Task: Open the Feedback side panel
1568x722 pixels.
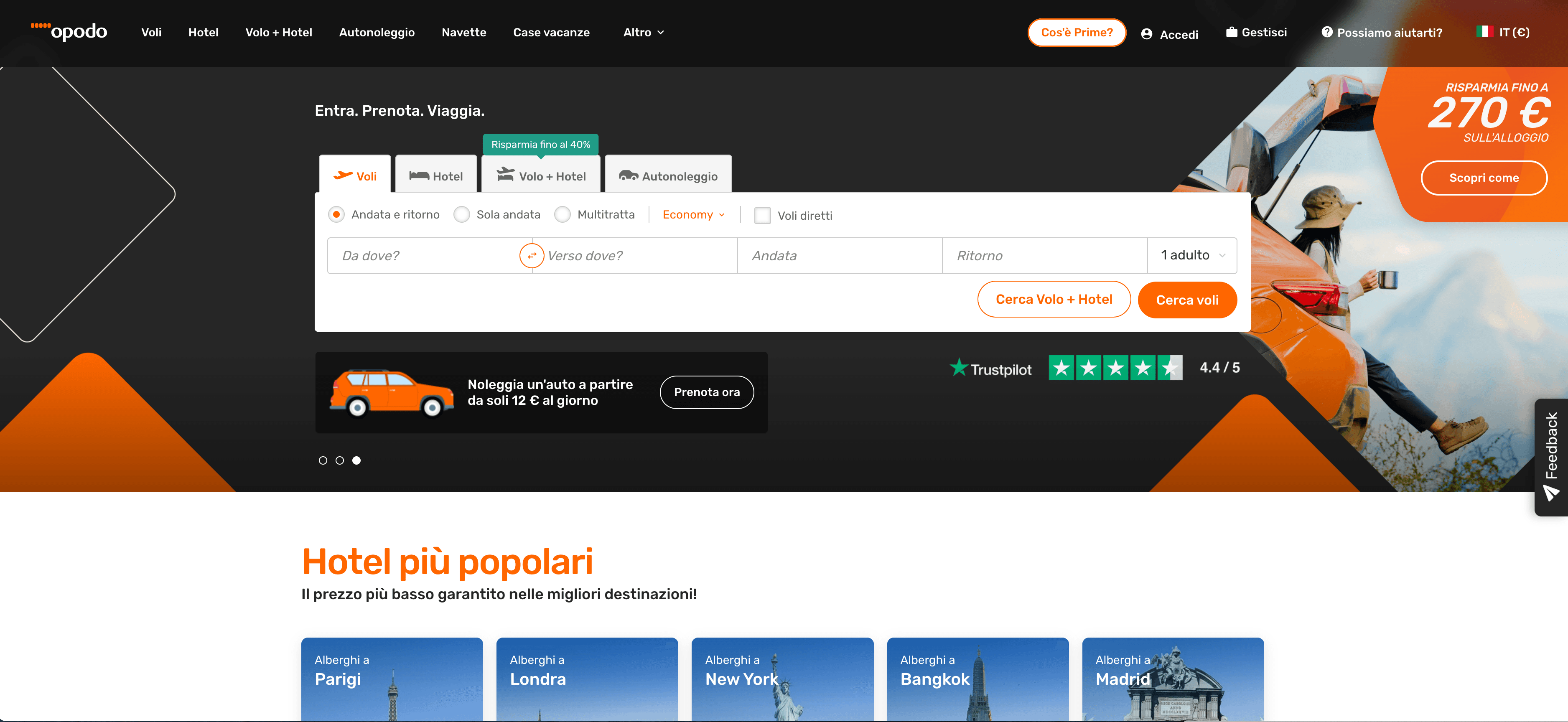Action: [x=1551, y=457]
